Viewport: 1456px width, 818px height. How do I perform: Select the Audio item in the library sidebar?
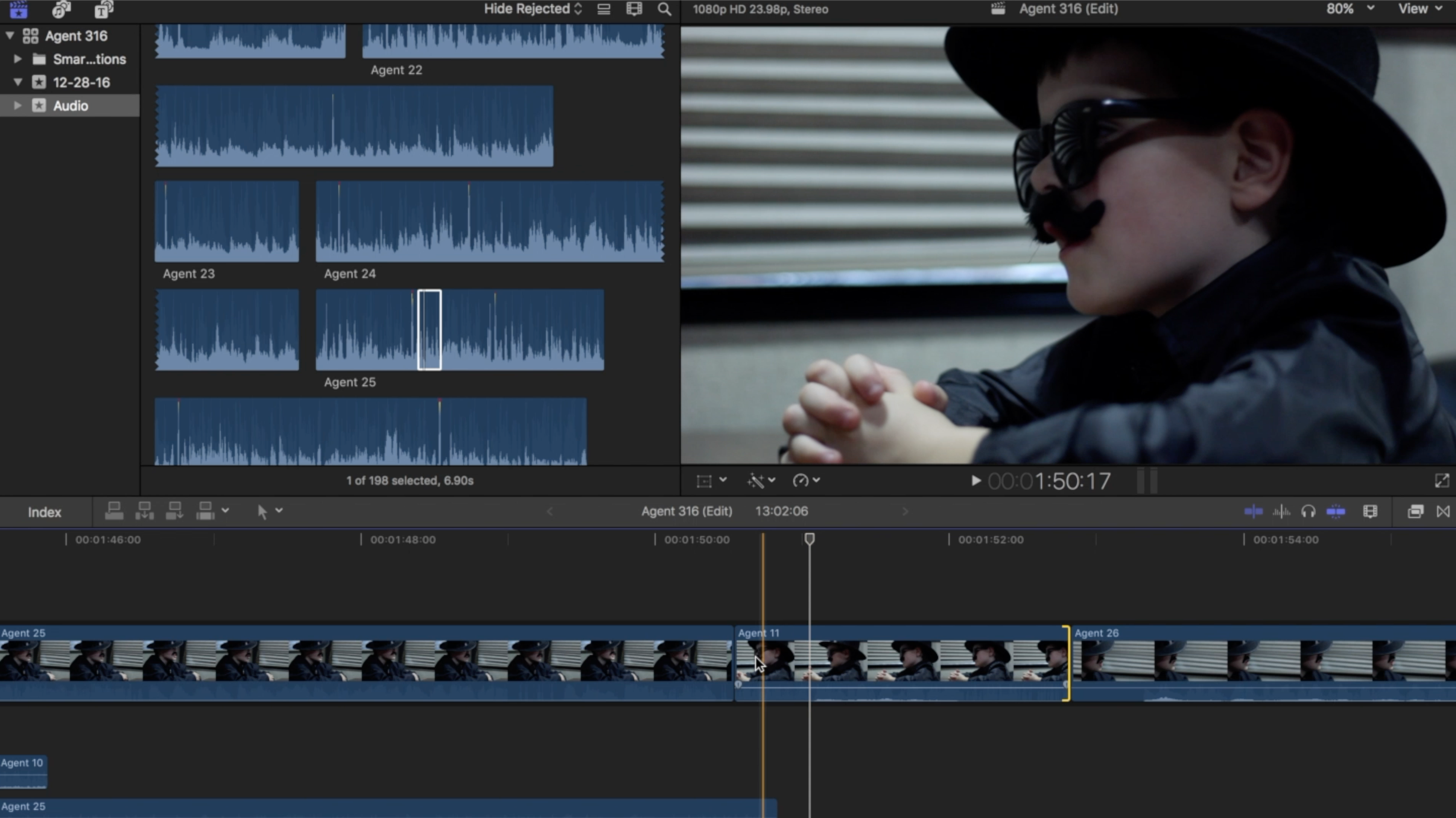point(71,105)
